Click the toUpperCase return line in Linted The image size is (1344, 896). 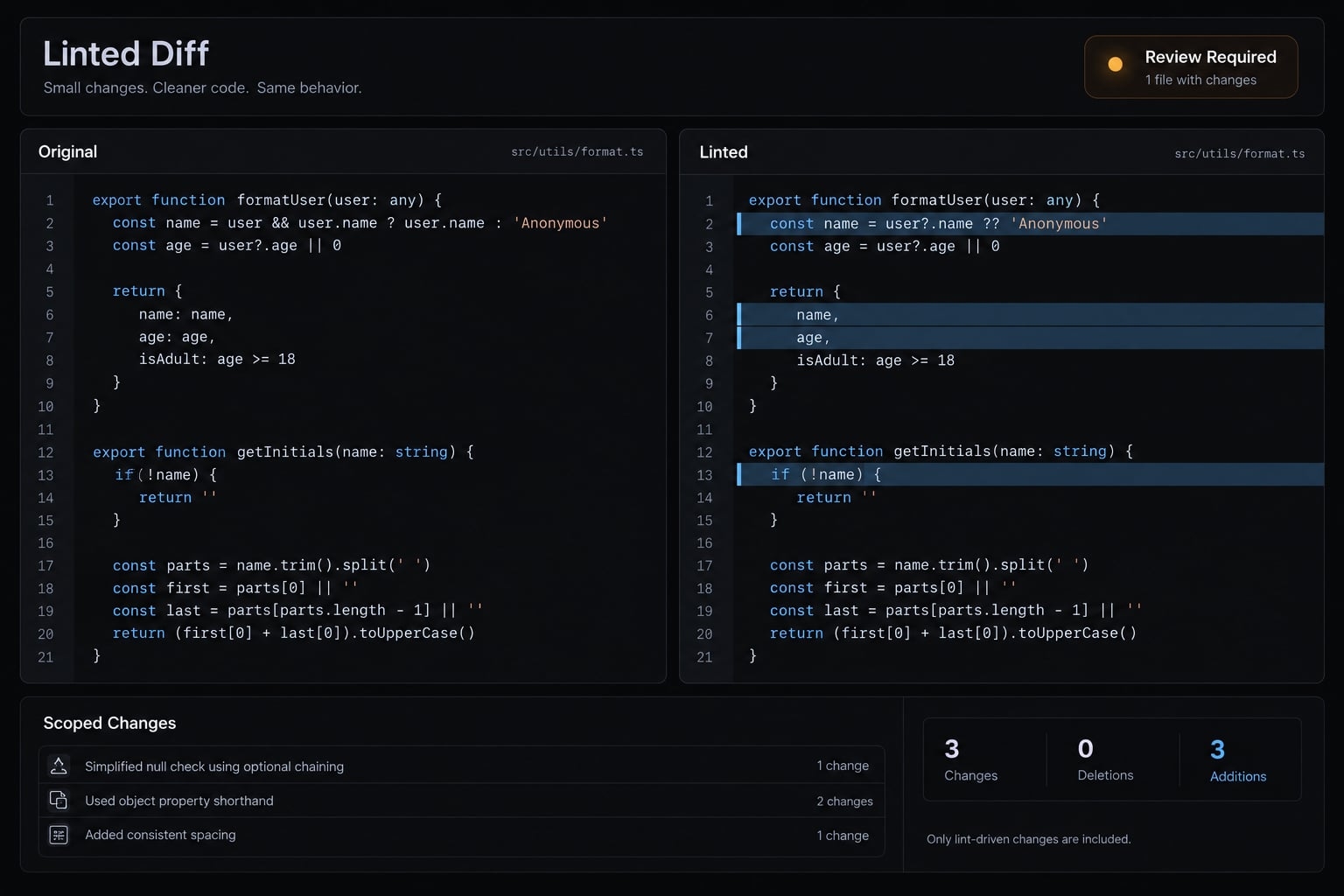pos(953,633)
